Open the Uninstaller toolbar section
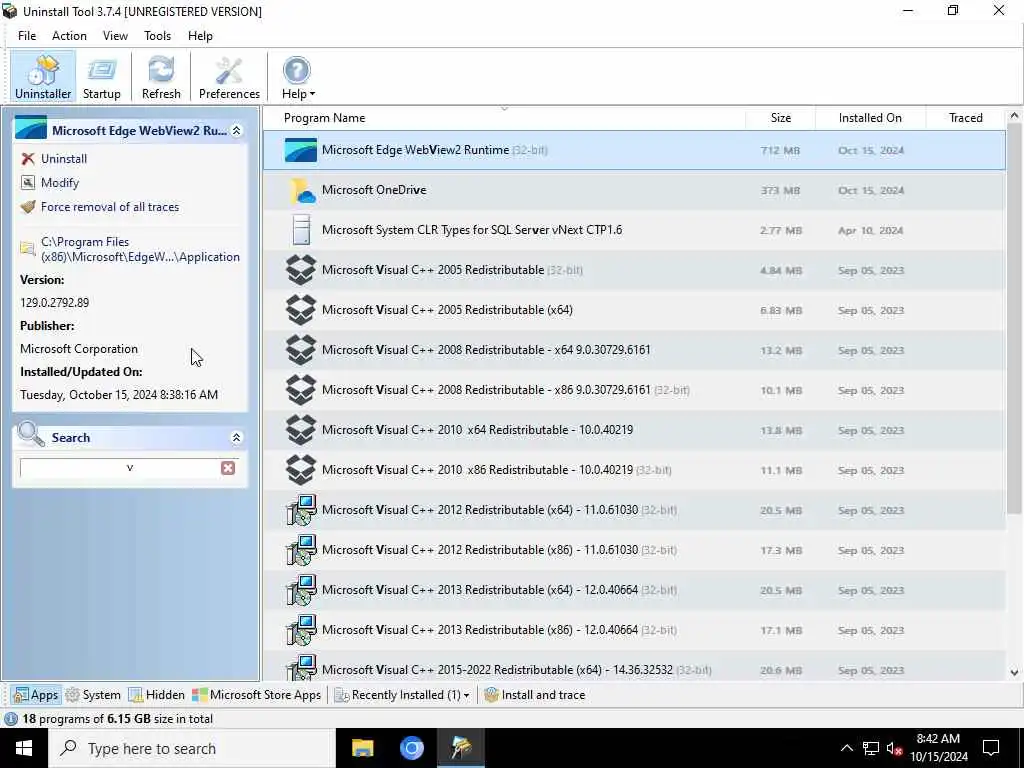This screenshot has height=768, width=1024. click(x=43, y=77)
